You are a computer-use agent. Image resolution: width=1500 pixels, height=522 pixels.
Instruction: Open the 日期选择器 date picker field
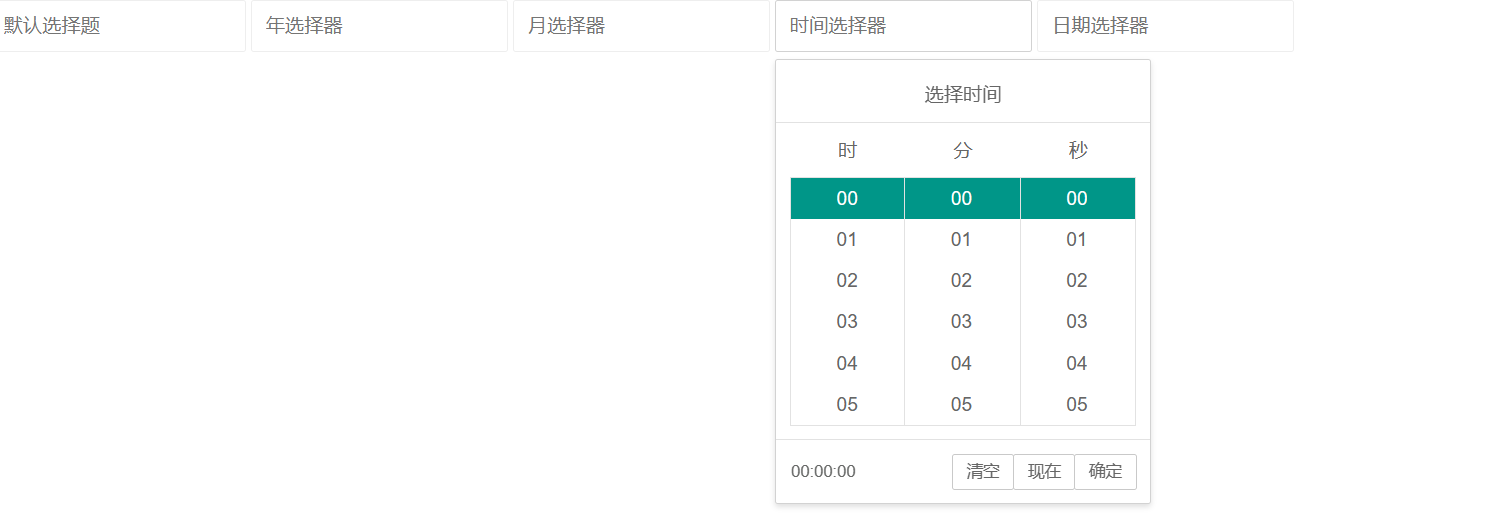(1165, 26)
